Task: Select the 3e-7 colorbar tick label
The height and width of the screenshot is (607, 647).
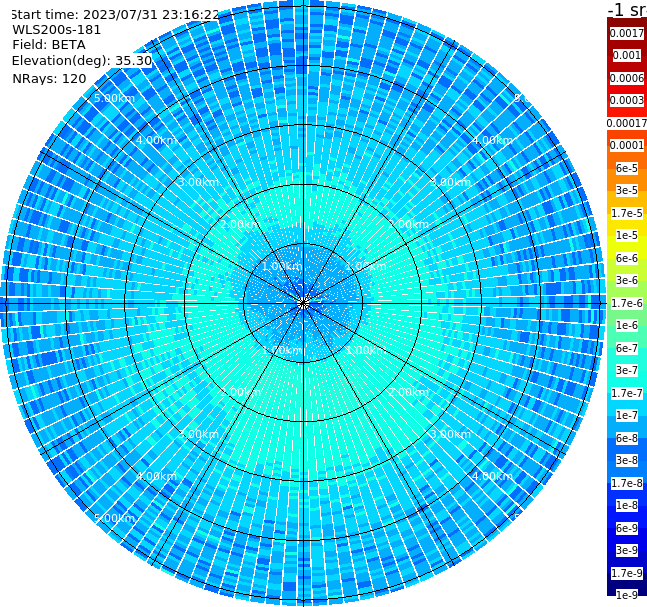Action: click(627, 370)
